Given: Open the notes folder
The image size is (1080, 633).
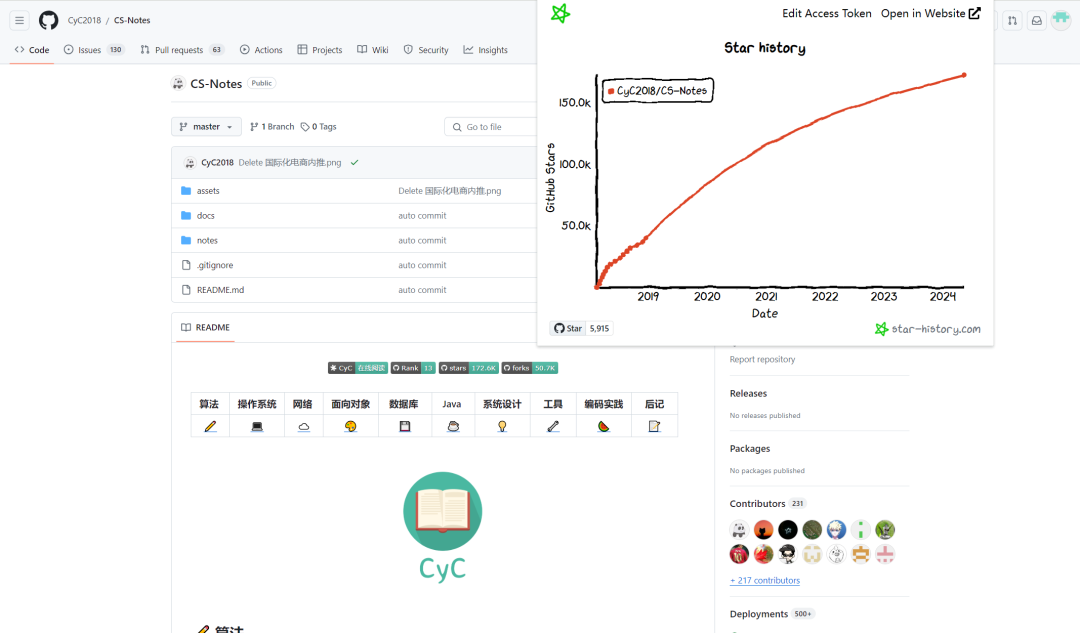Looking at the screenshot, I should point(207,240).
